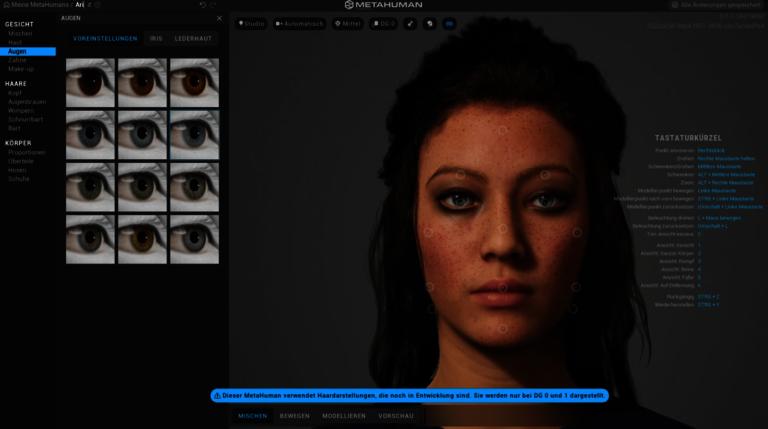Open Oberteile in the sidebar

[21, 161]
